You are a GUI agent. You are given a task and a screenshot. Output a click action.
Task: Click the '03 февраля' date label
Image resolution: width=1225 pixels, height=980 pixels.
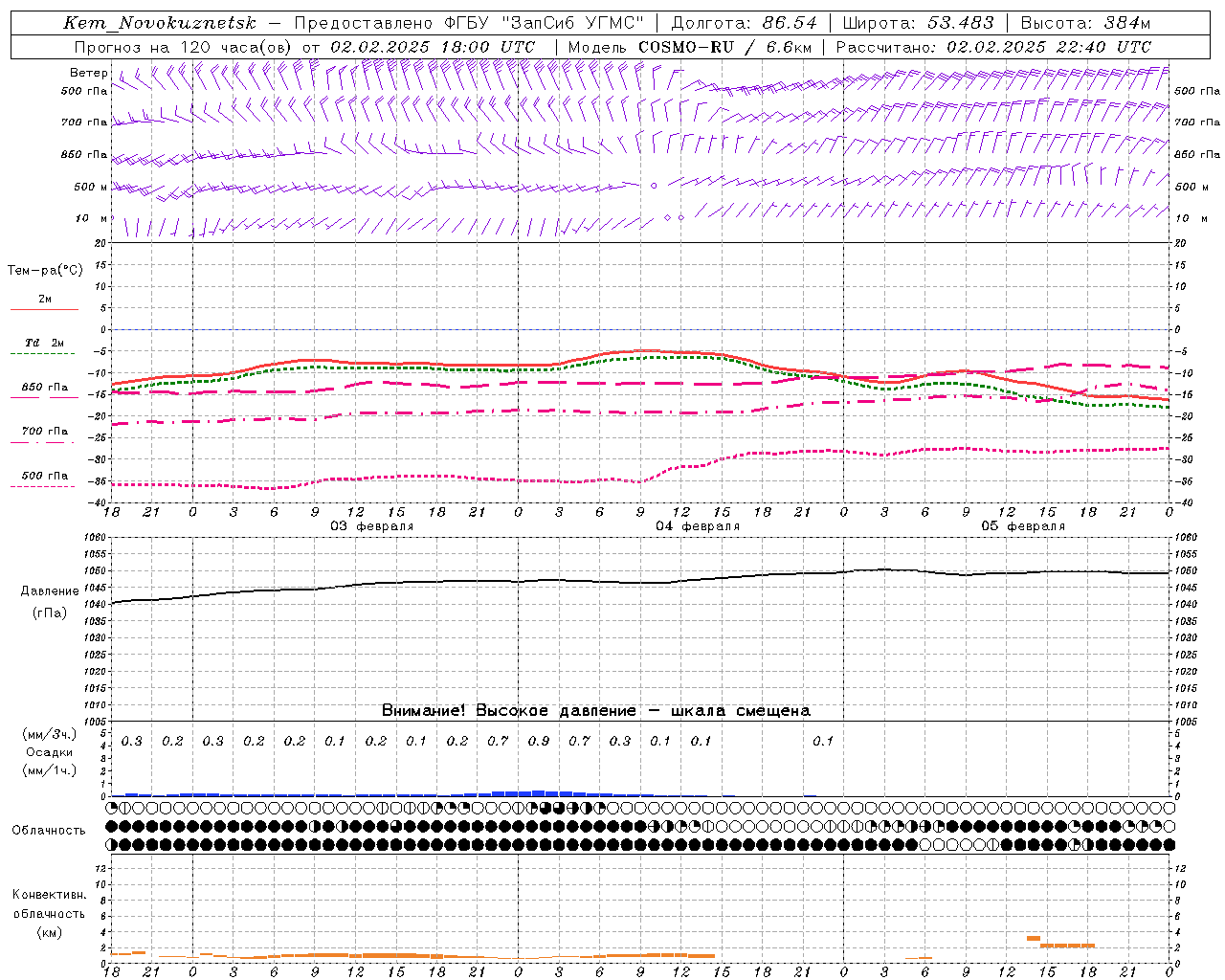[x=371, y=526]
